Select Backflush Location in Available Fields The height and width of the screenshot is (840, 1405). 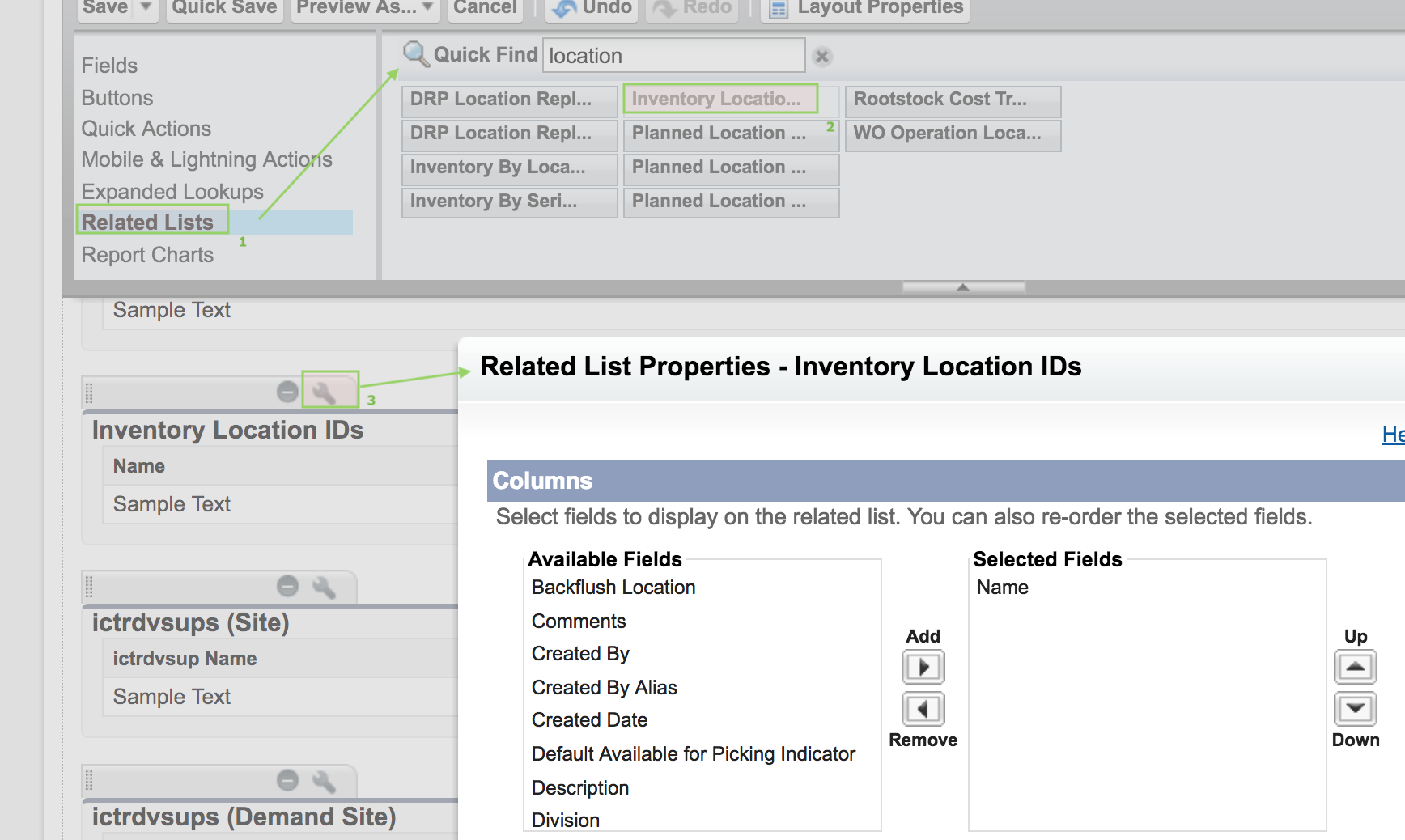pyautogui.click(x=613, y=588)
